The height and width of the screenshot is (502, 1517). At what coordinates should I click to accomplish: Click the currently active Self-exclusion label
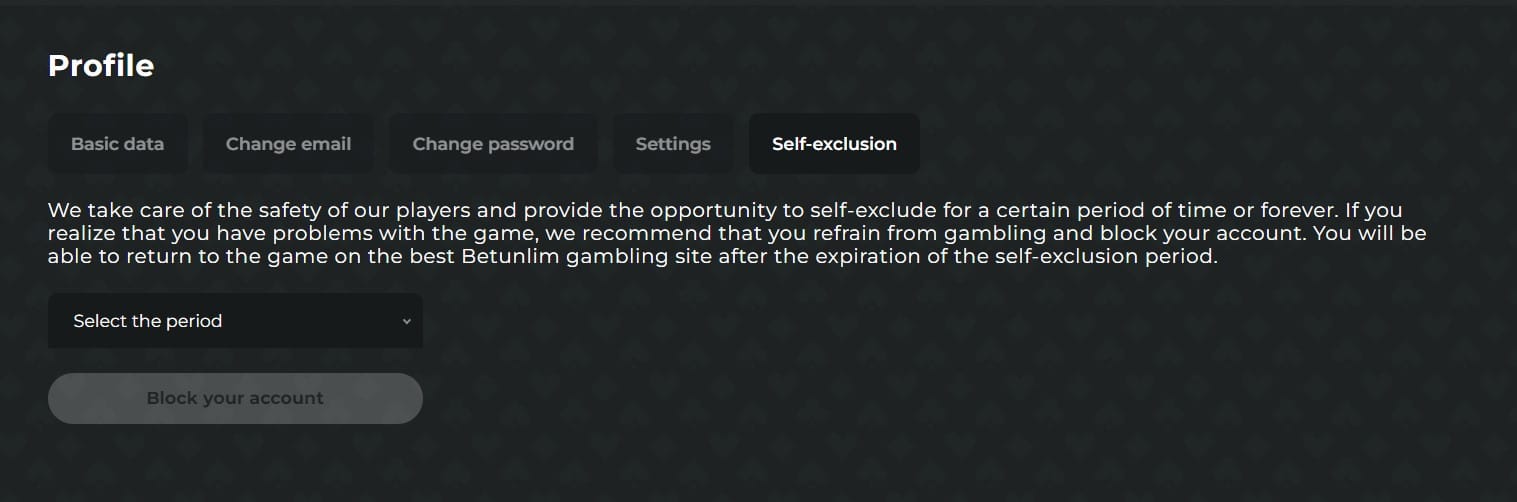(x=834, y=144)
